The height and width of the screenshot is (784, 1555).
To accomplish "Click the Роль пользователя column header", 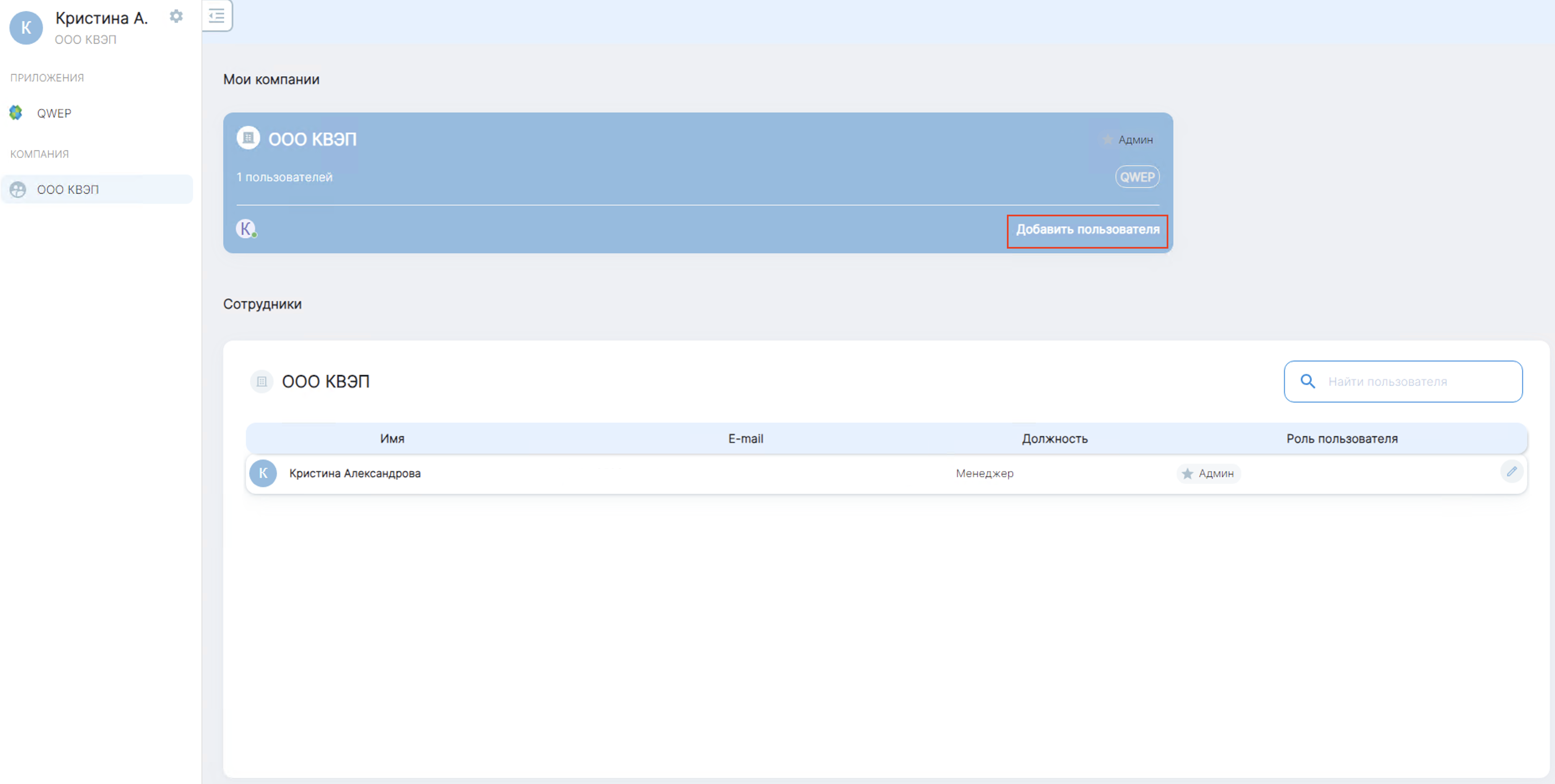I will point(1342,439).
